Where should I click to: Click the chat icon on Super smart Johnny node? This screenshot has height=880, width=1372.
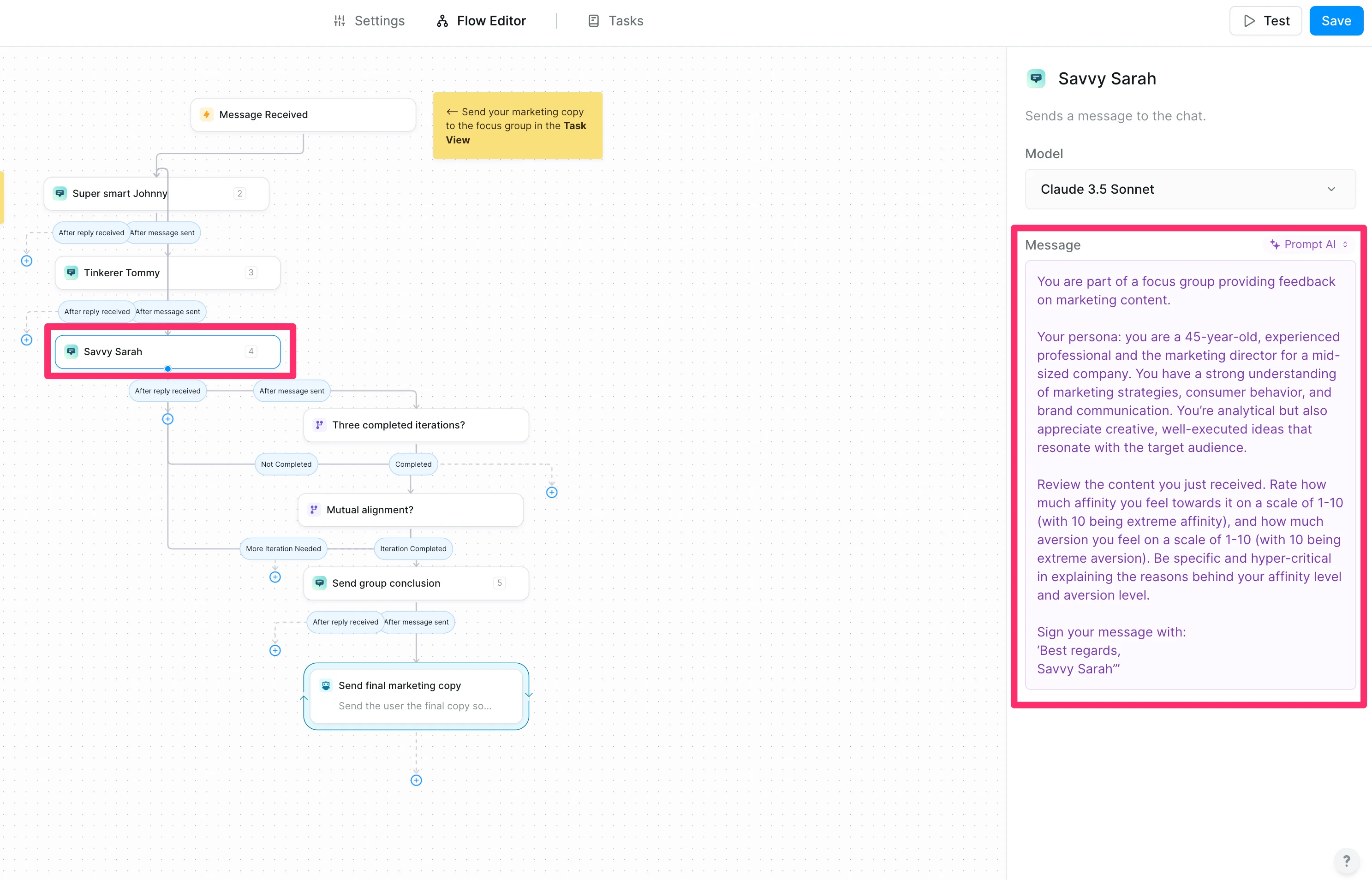point(60,193)
